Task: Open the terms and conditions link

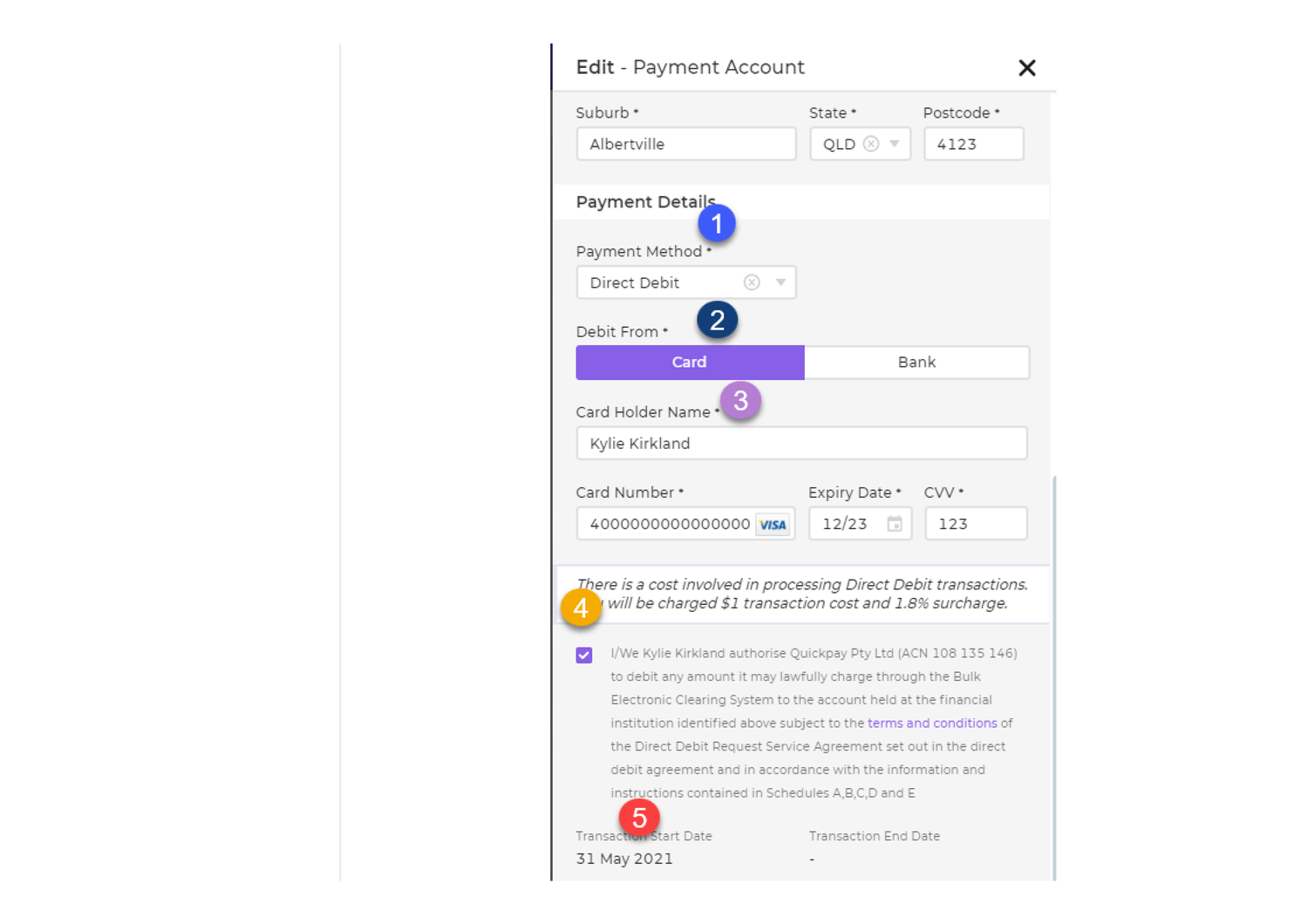Action: pos(931,723)
